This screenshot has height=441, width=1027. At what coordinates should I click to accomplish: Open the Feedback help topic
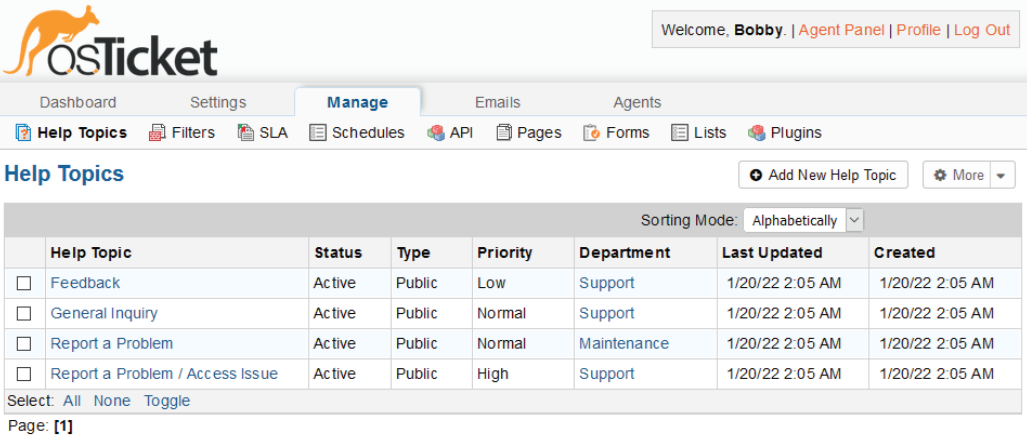85,283
